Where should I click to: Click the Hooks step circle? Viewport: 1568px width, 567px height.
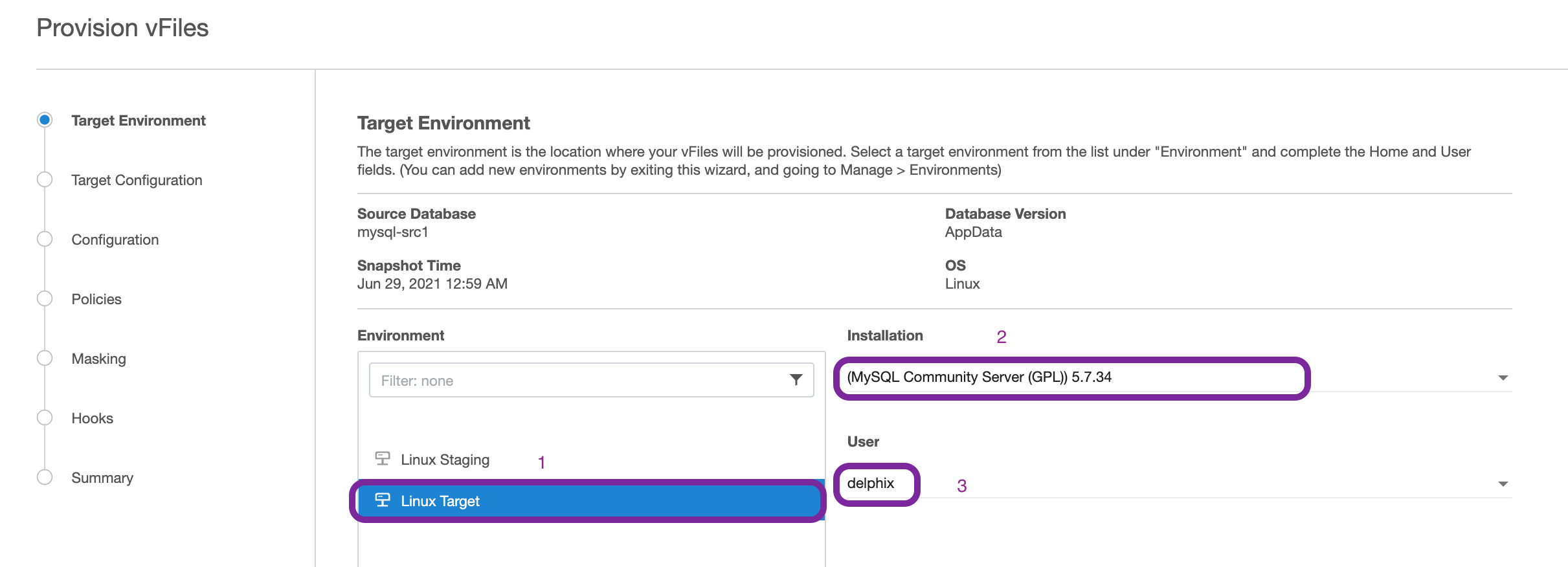[x=45, y=418]
